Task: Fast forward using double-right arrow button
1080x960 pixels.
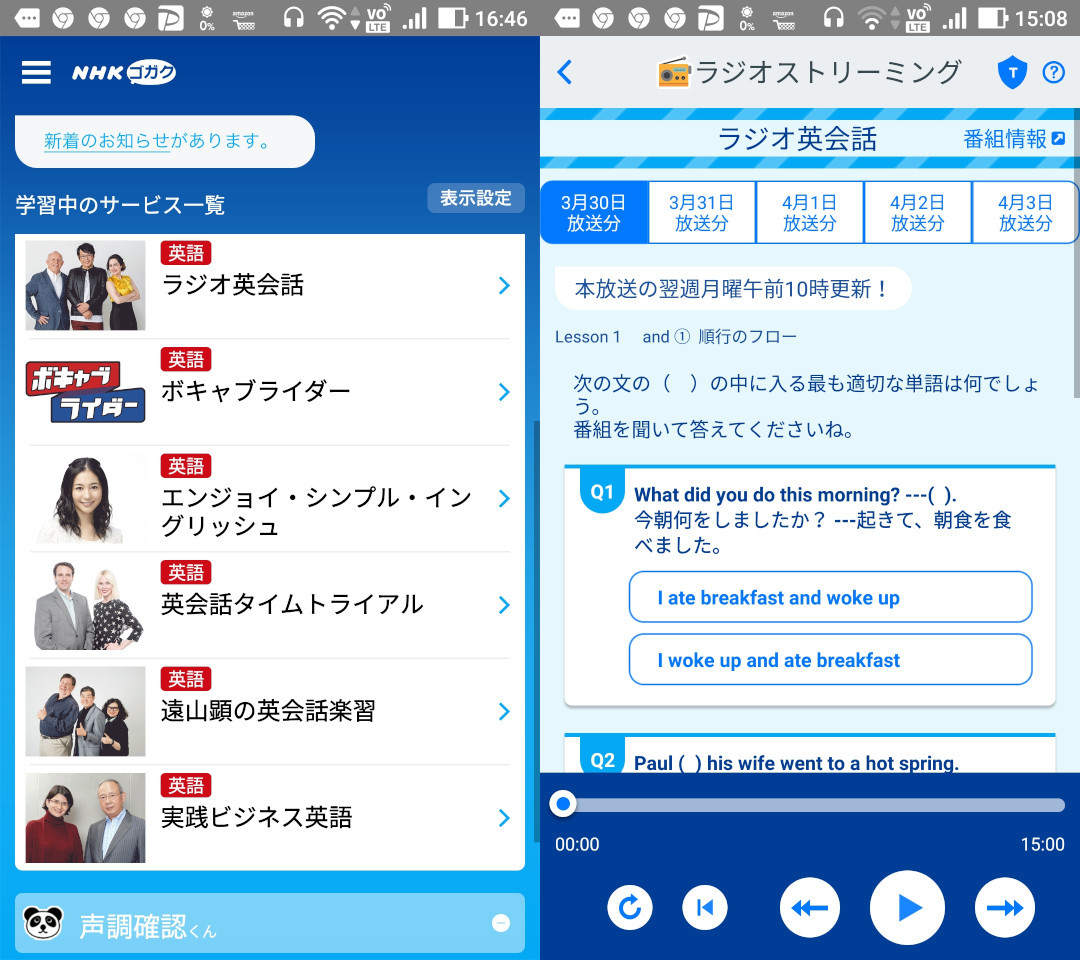Action: (x=1004, y=908)
